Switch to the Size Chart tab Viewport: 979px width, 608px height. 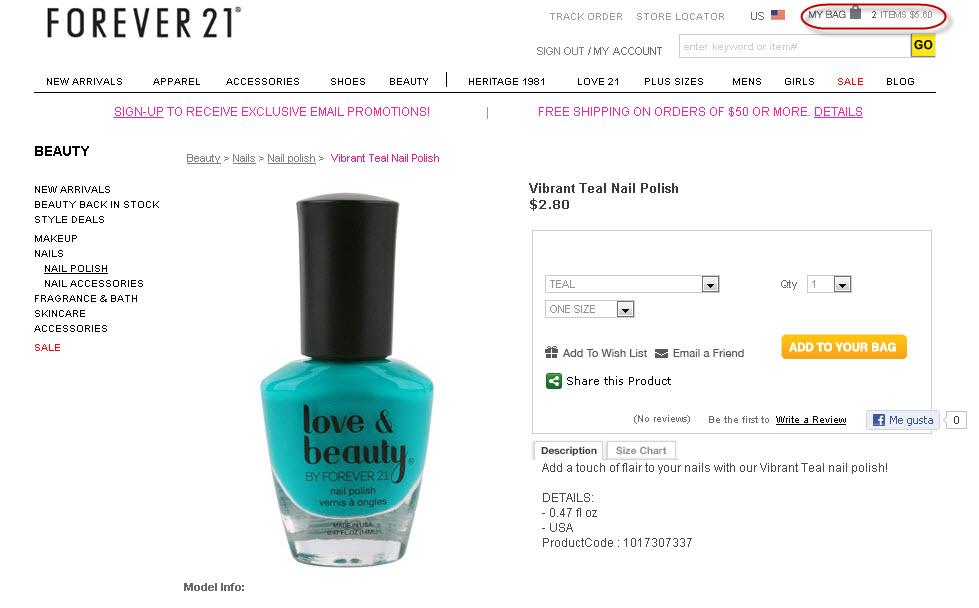click(641, 451)
